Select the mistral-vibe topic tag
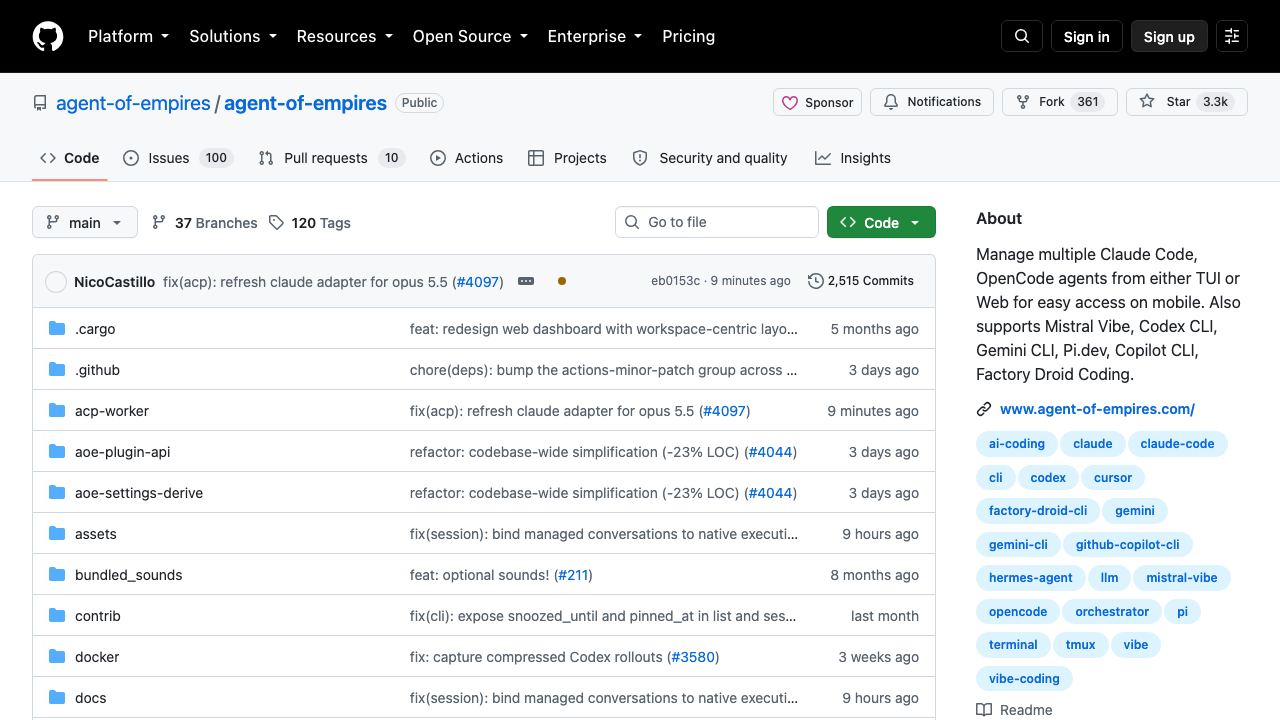Viewport: 1280px width, 720px height. point(1182,578)
